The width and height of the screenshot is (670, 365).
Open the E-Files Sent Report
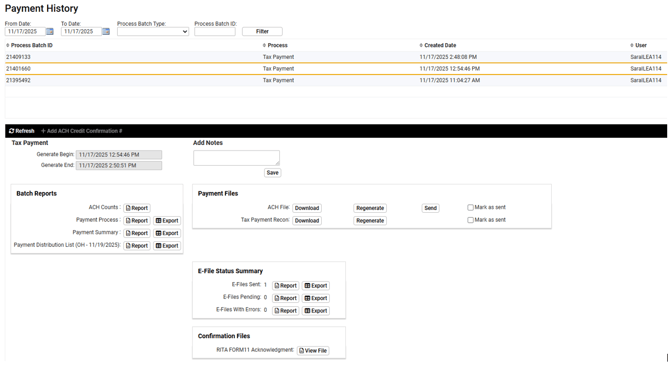coord(285,286)
